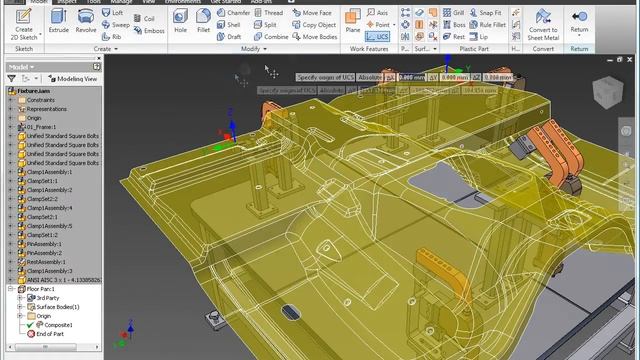Select the Extrude tool
This screenshot has width=640, height=360.
point(59,21)
